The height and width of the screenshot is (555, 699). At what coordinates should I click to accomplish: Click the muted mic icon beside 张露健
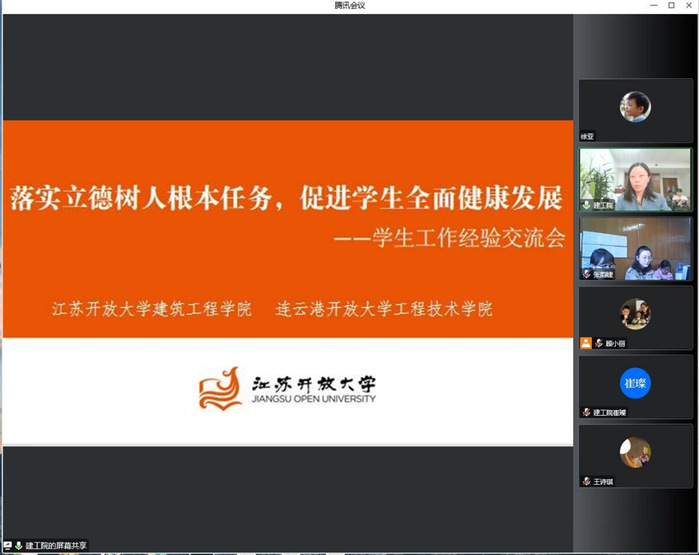point(587,273)
